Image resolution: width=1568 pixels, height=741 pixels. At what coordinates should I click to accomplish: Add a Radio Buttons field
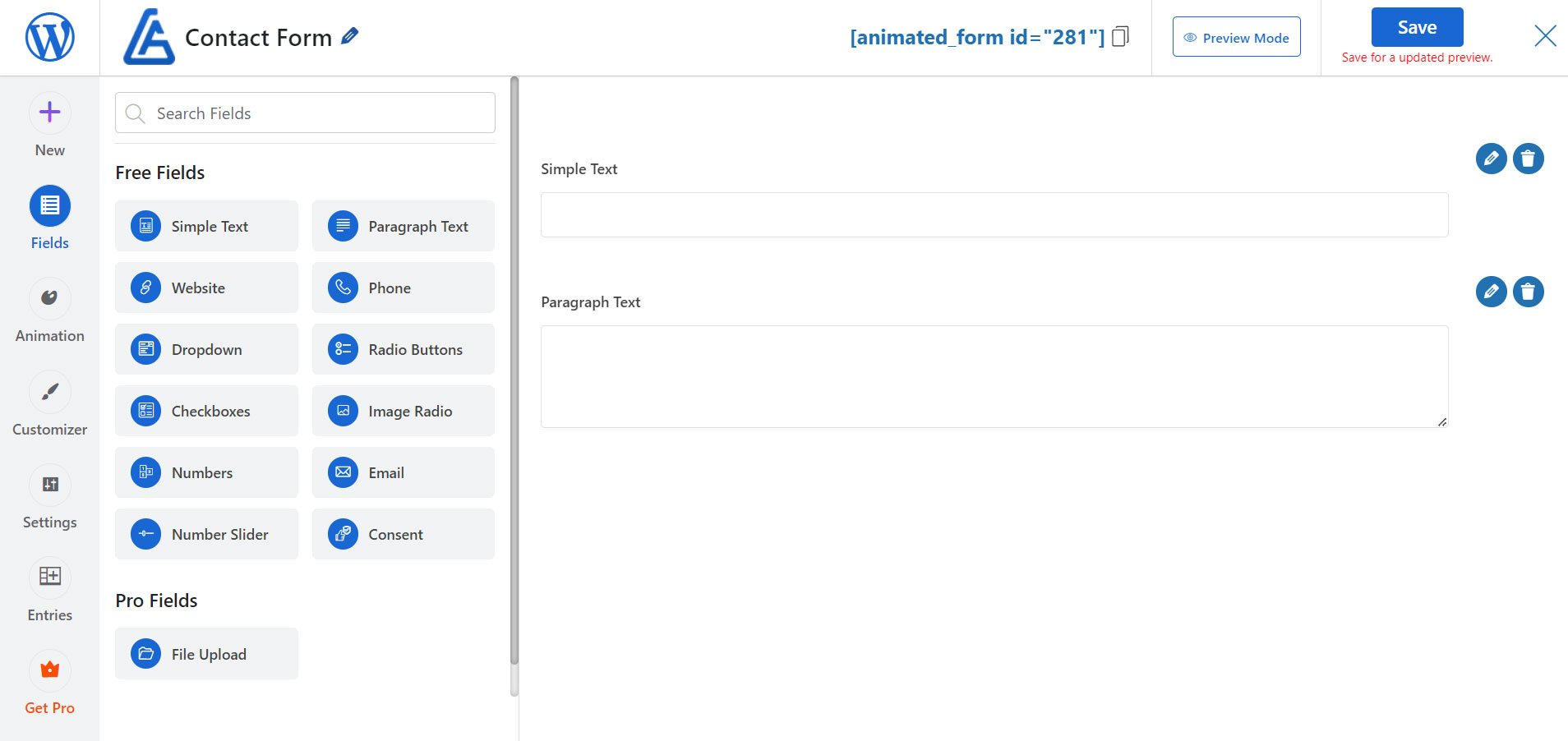[403, 349]
